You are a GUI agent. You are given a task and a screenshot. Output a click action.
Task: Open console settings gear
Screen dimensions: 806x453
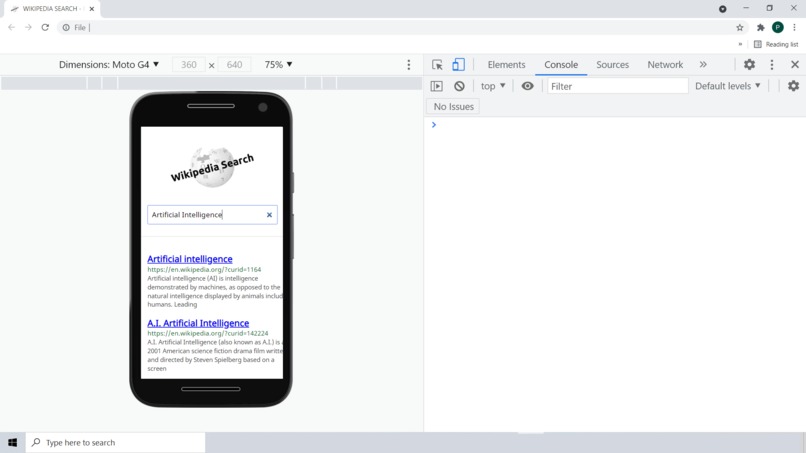coord(793,86)
